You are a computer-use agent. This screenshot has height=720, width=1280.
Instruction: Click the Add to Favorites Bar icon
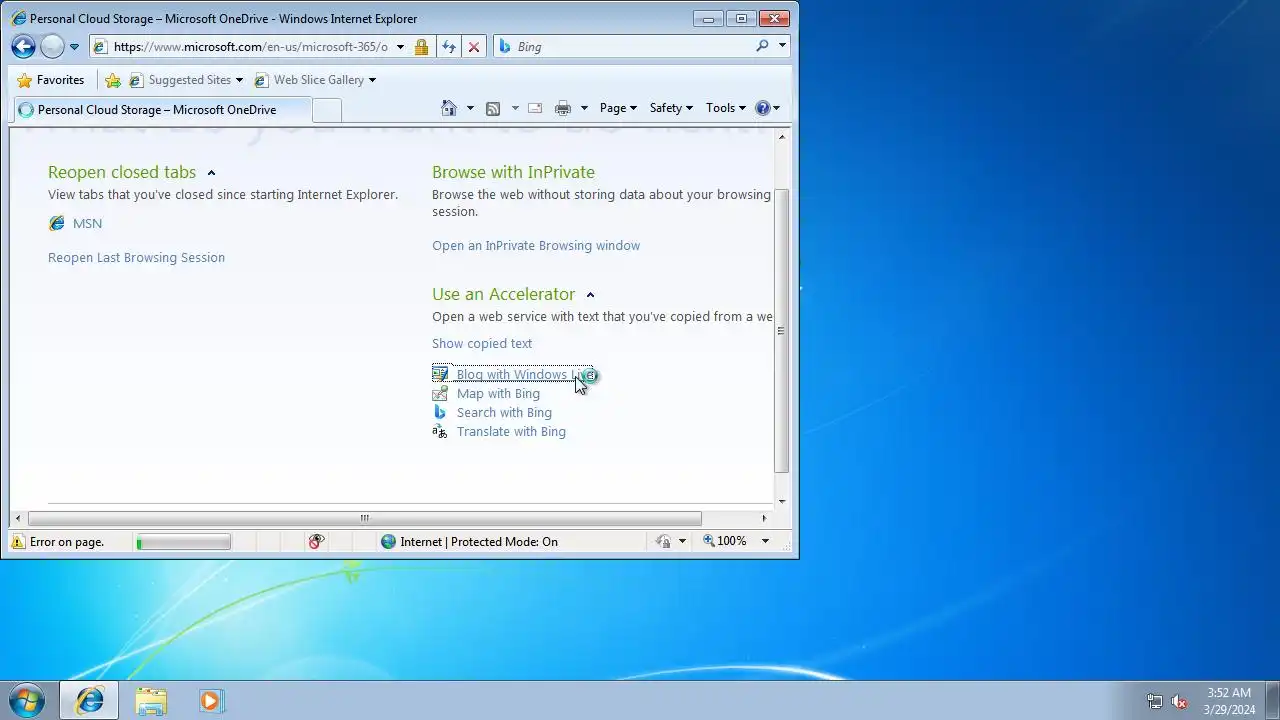[x=113, y=80]
